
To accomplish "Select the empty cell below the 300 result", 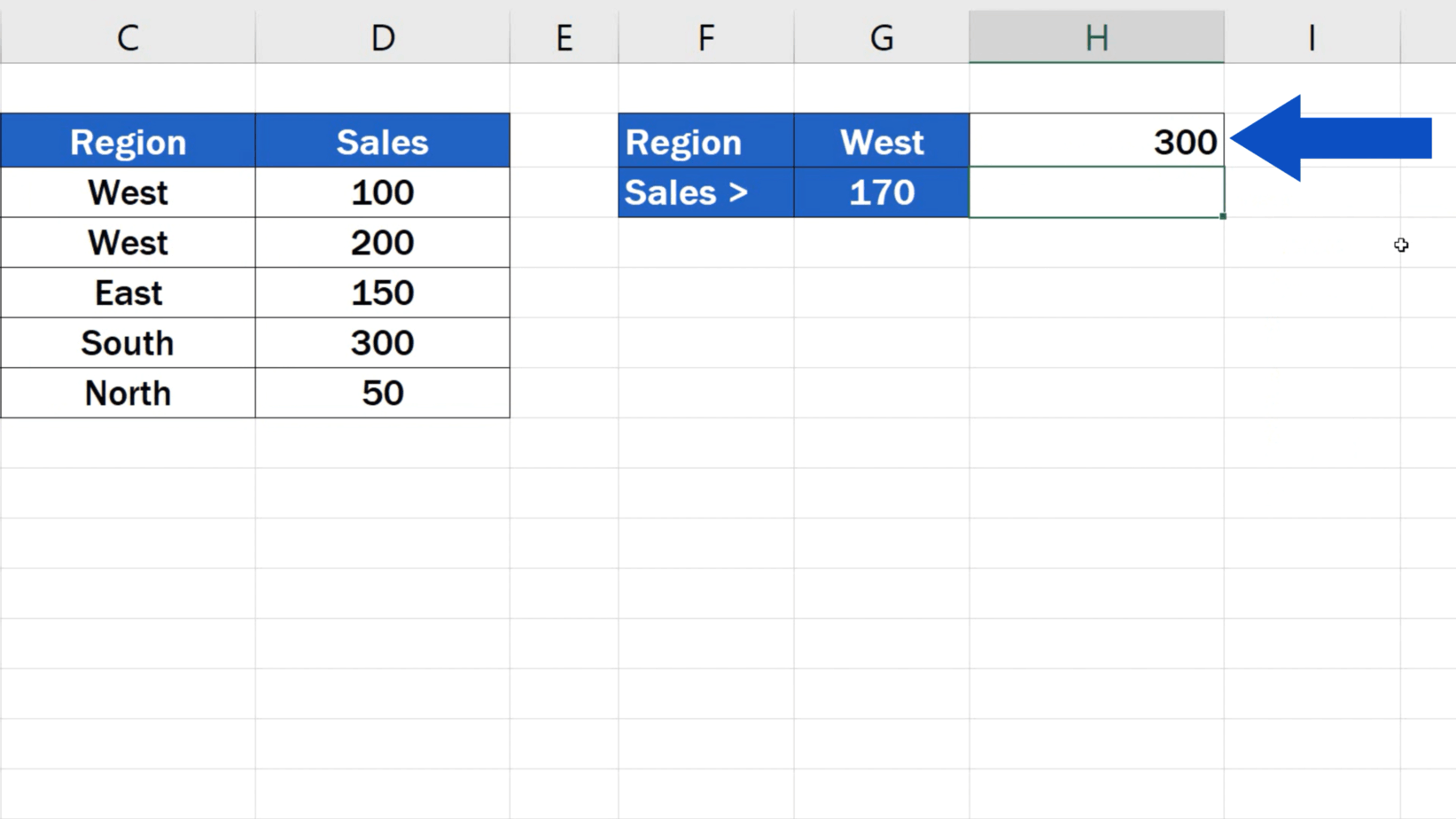I will 1096,192.
